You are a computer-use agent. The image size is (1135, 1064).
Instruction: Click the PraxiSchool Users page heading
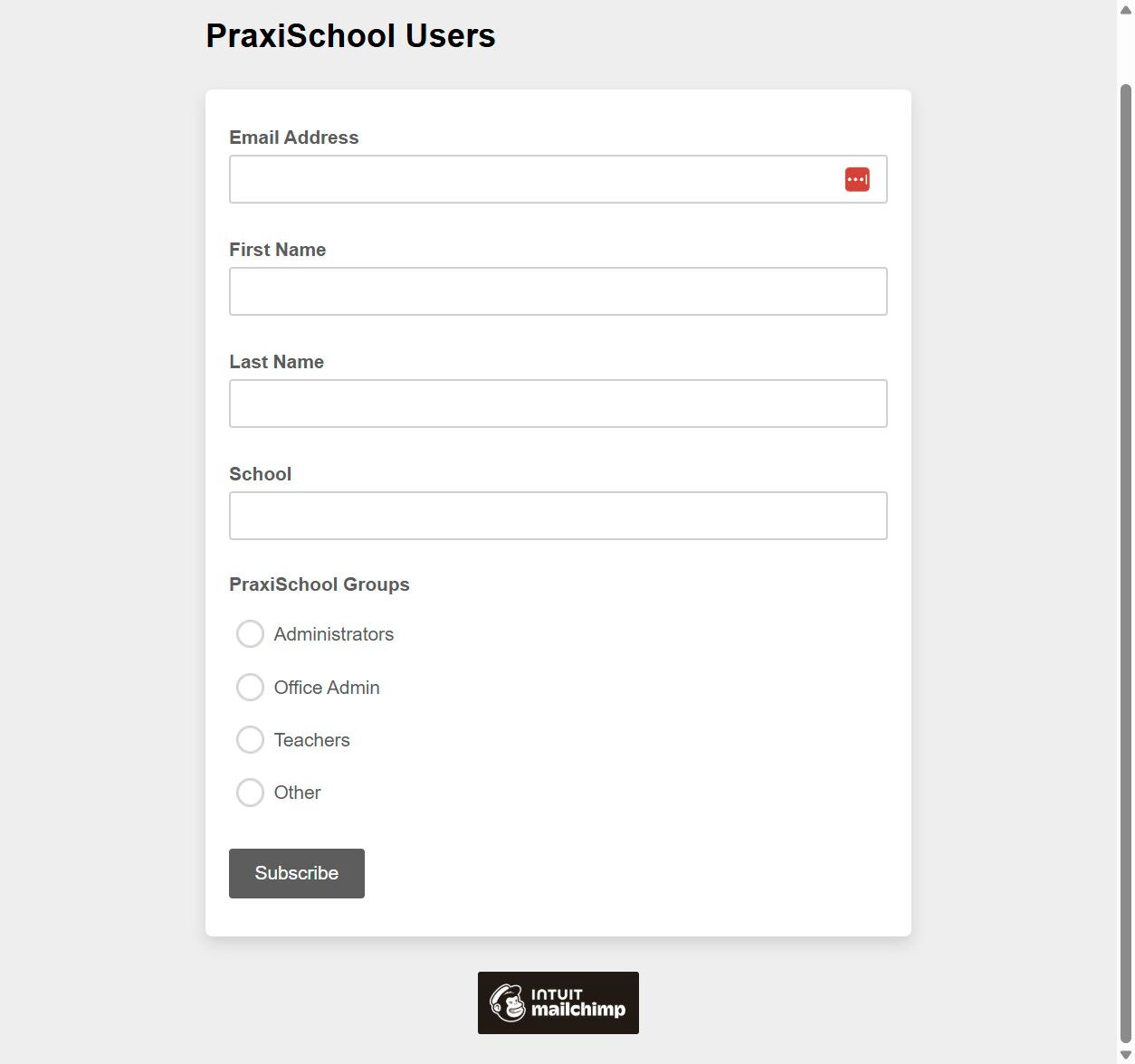pyautogui.click(x=350, y=36)
